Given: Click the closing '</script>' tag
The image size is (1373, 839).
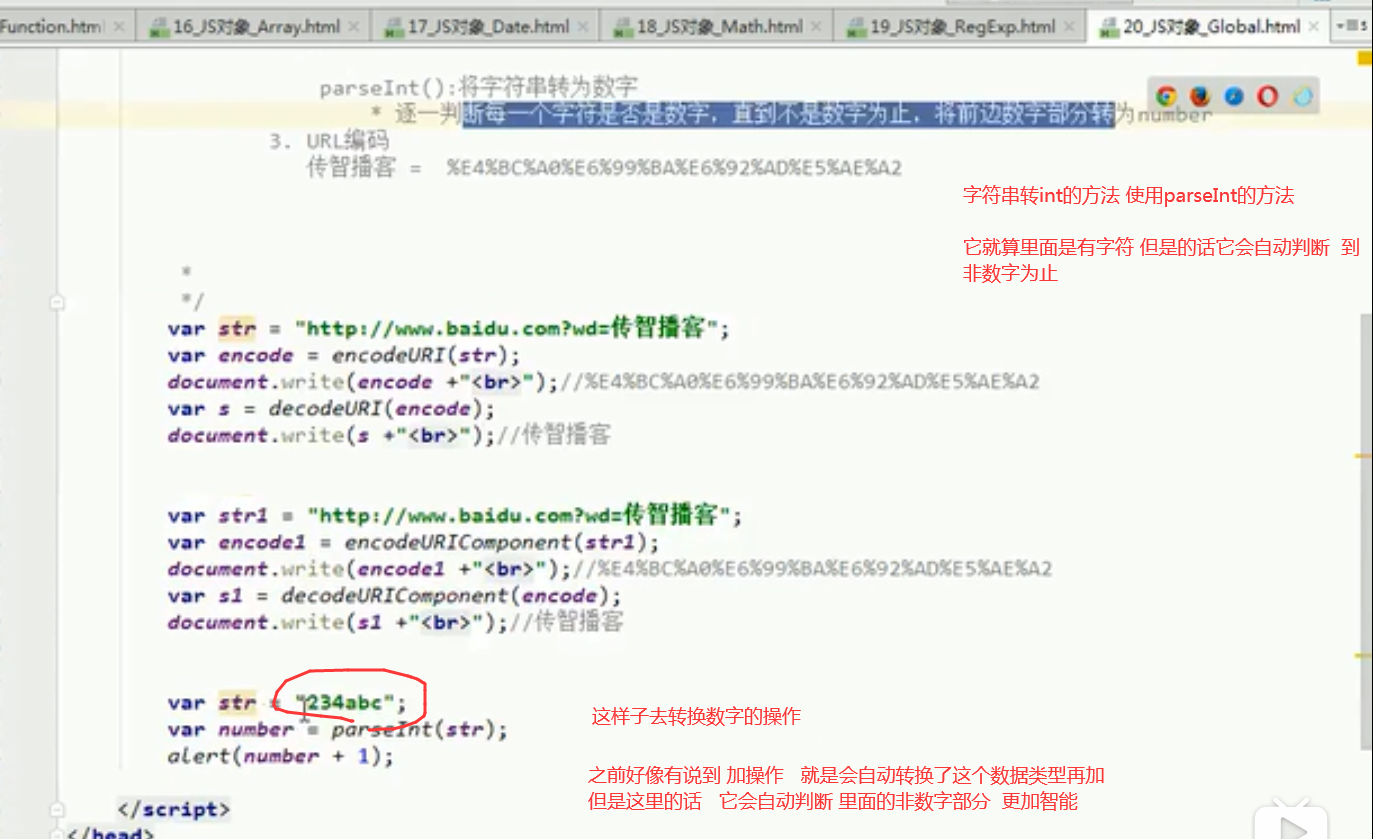Looking at the screenshot, I should (x=174, y=809).
